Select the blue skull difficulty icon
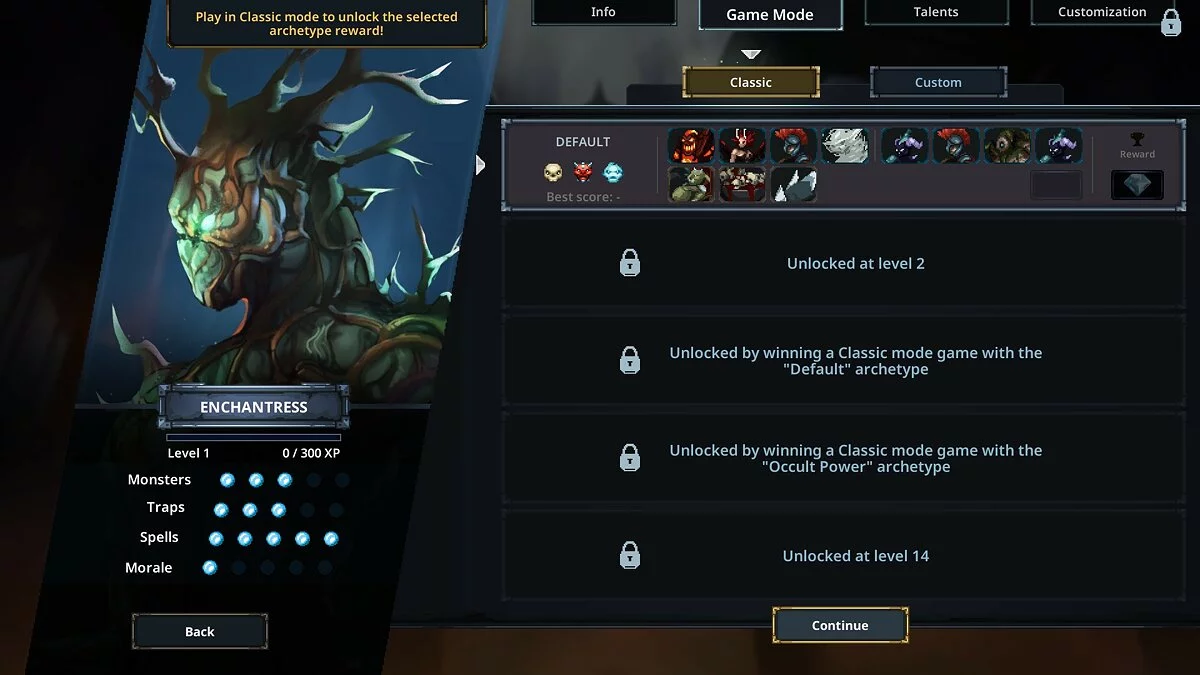Screen dimensions: 1200x675 (613, 173)
